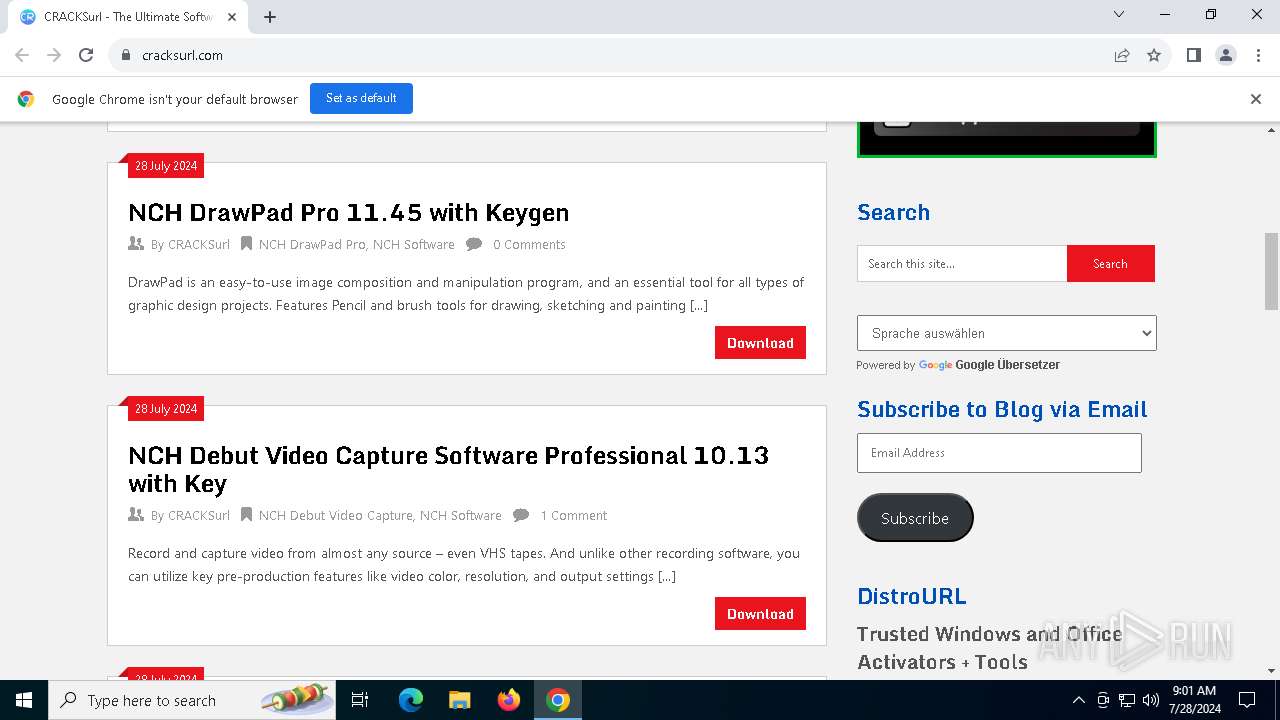Open the Chrome profile avatar menu
Viewport: 1280px width, 720px height.
tap(1226, 55)
